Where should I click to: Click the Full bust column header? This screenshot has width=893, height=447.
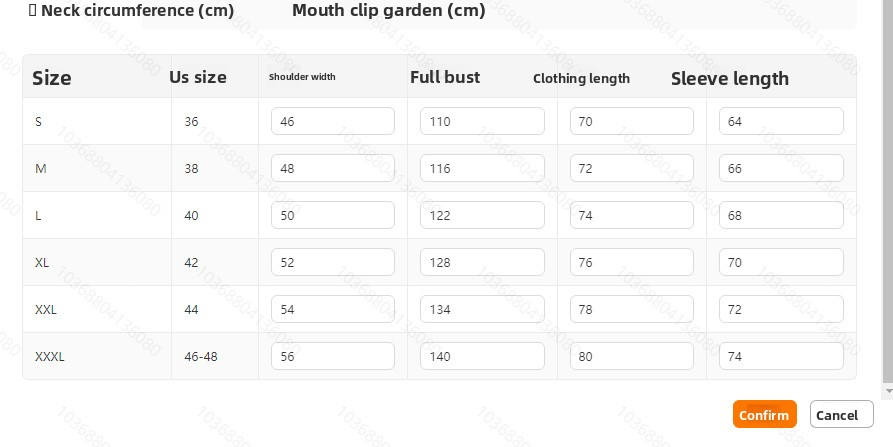pyautogui.click(x=445, y=77)
